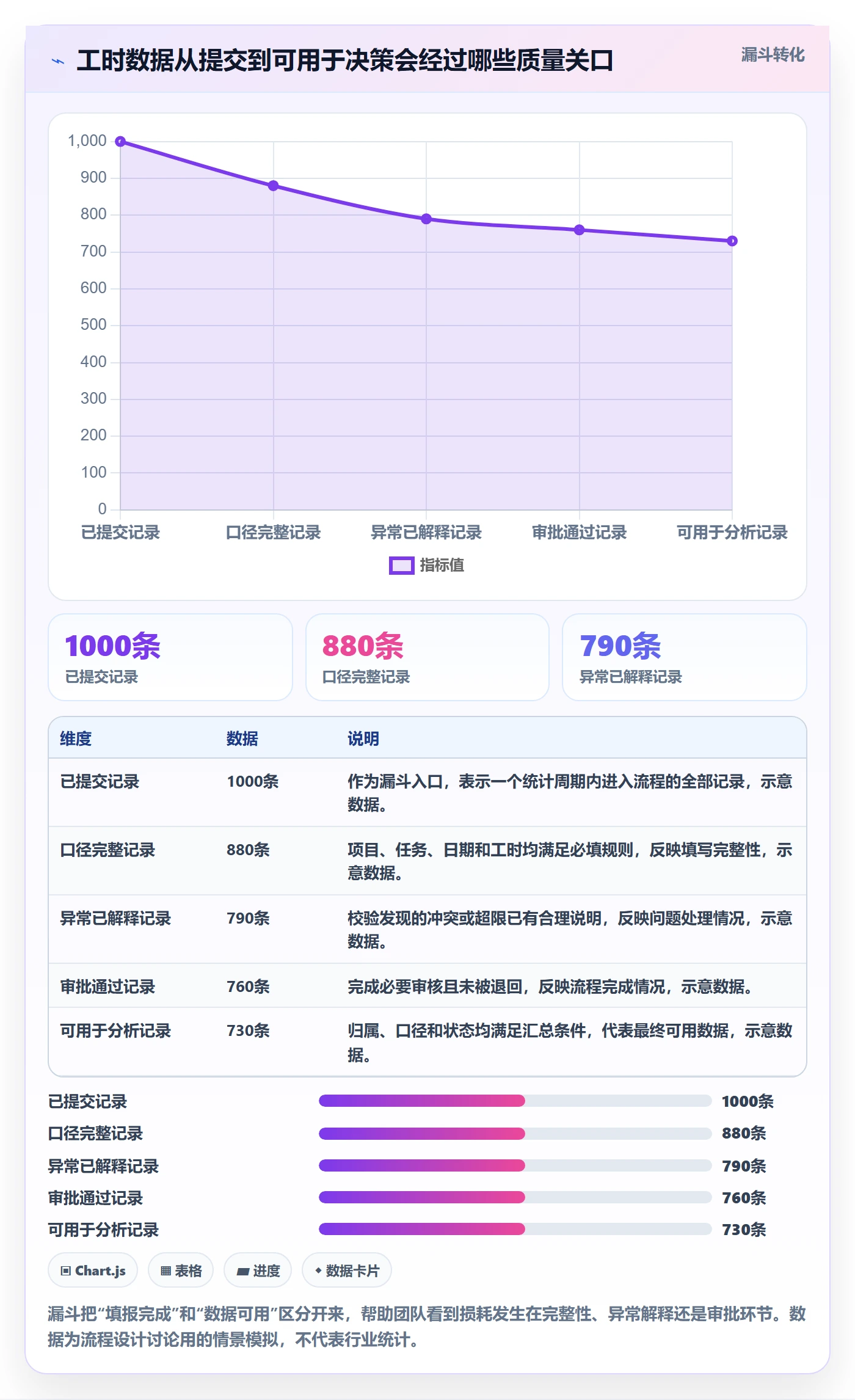Click the lightning bolt icon beside the title

tap(58, 61)
